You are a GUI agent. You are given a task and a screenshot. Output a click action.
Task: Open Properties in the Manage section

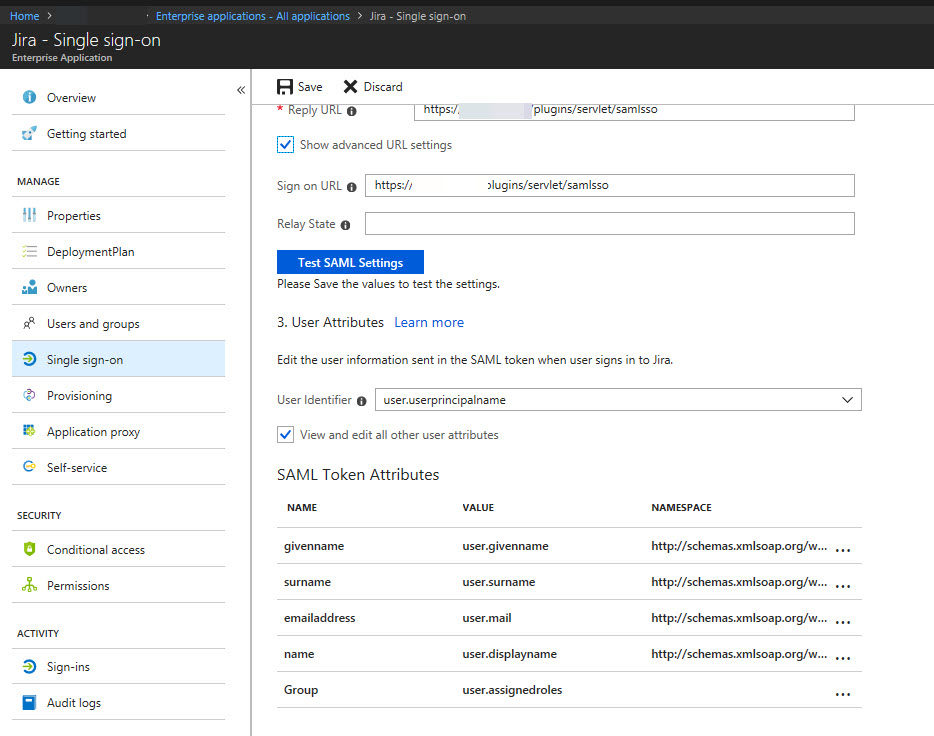(119, 215)
